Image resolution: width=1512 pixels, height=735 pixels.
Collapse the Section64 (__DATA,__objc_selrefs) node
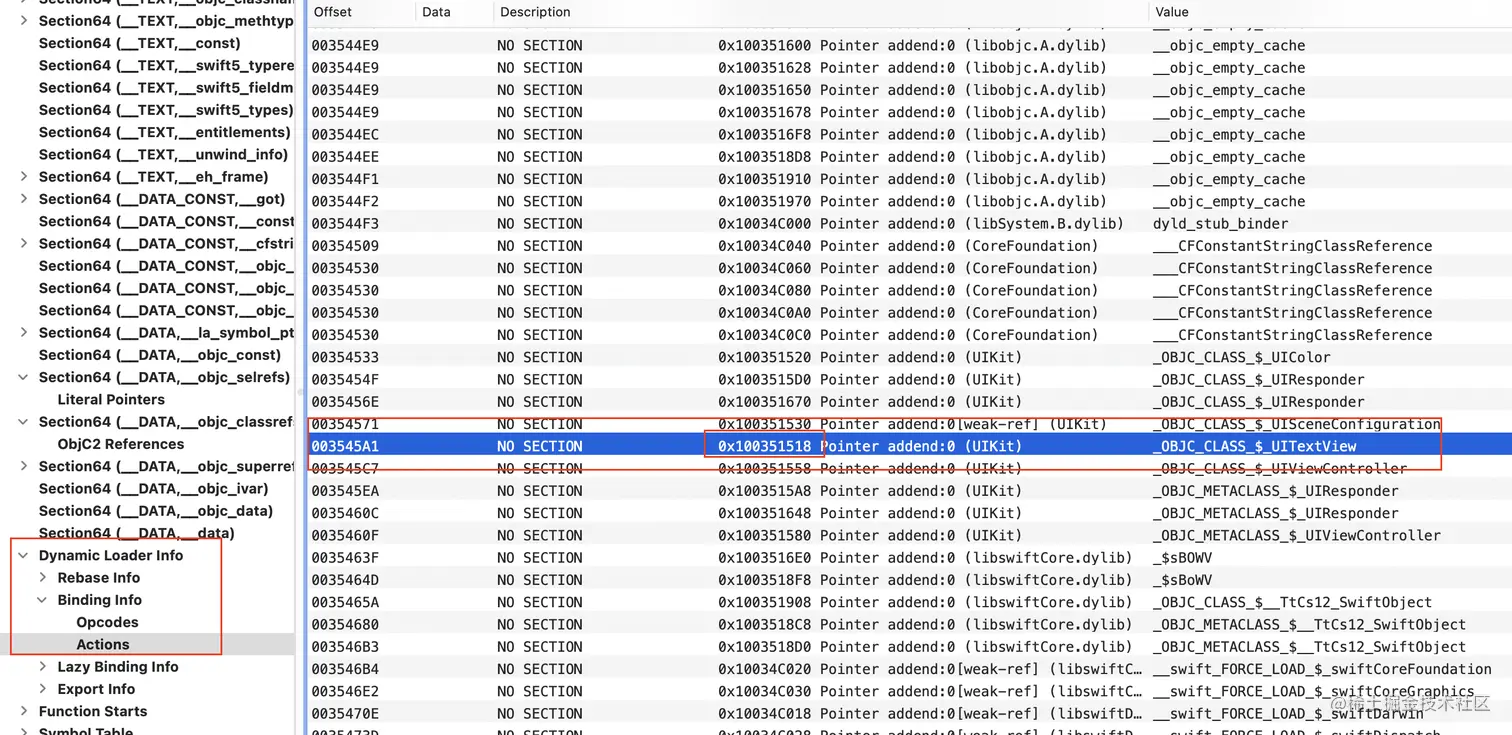click(x=23, y=377)
